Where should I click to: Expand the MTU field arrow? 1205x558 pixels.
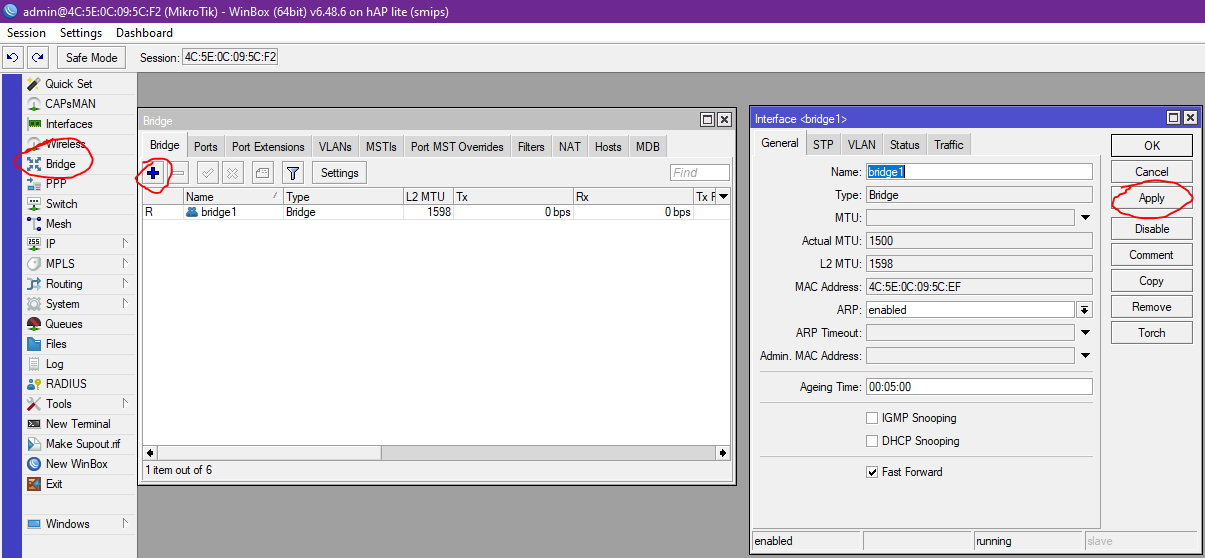(x=1085, y=217)
